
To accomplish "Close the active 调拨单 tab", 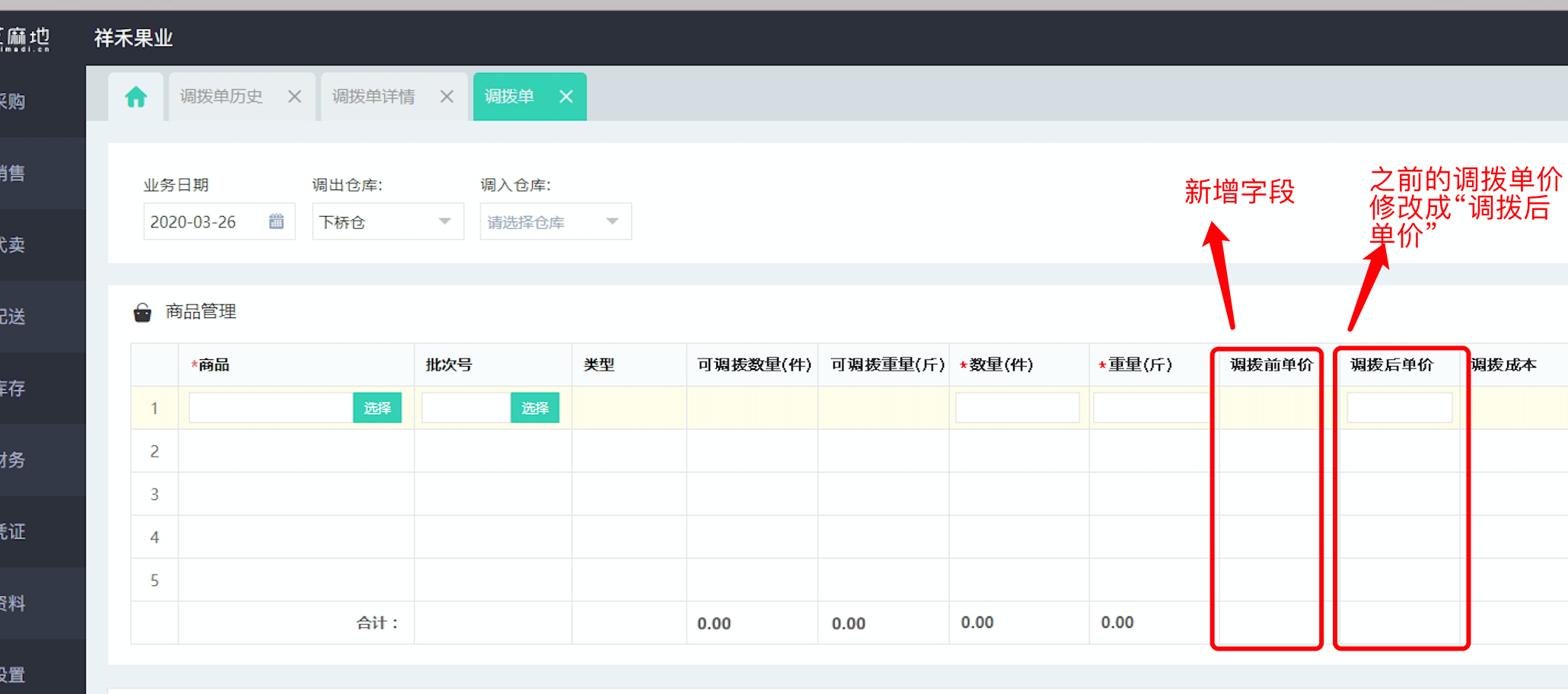I will pyautogui.click(x=566, y=97).
